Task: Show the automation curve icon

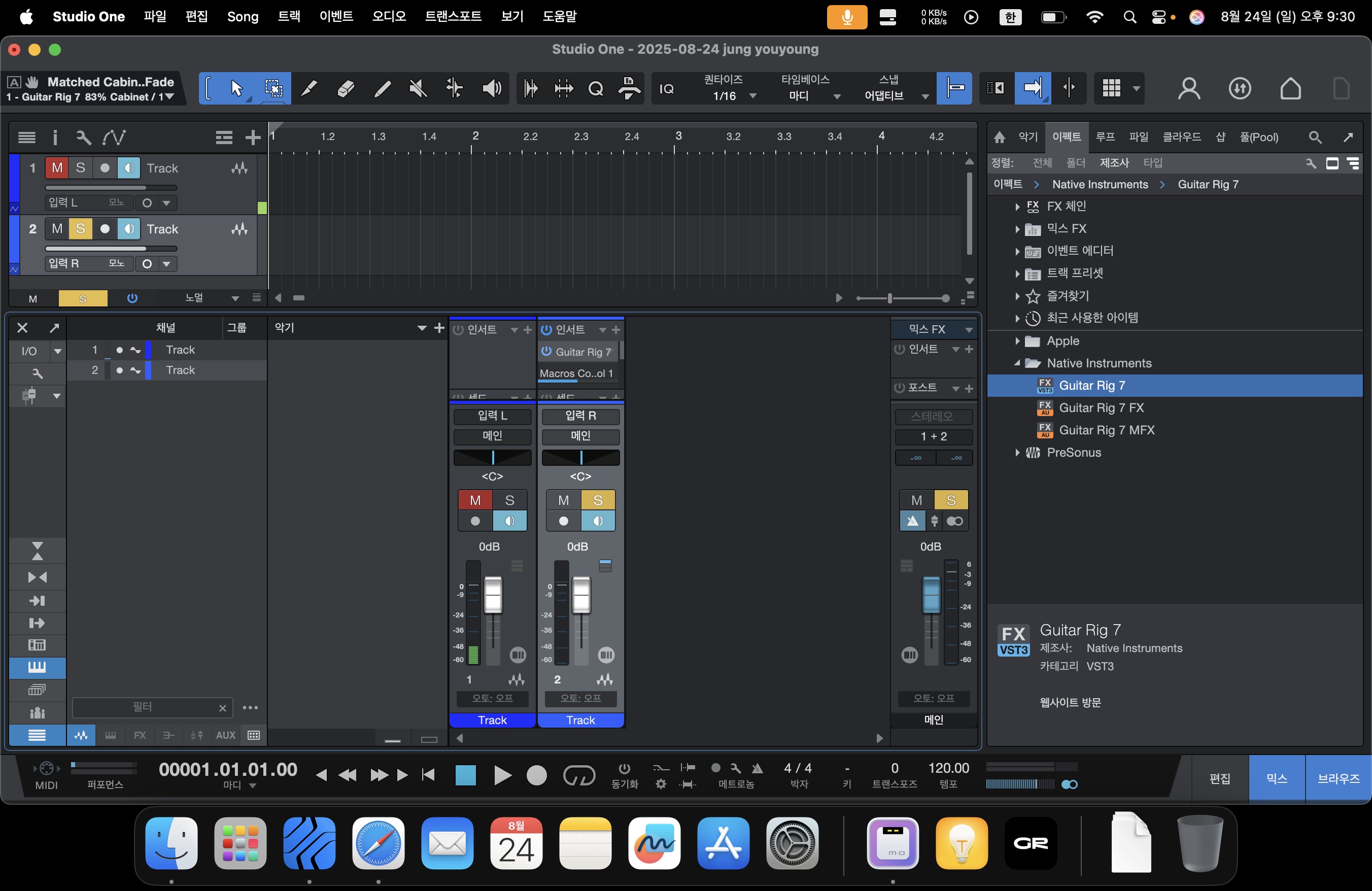Action: [114, 137]
